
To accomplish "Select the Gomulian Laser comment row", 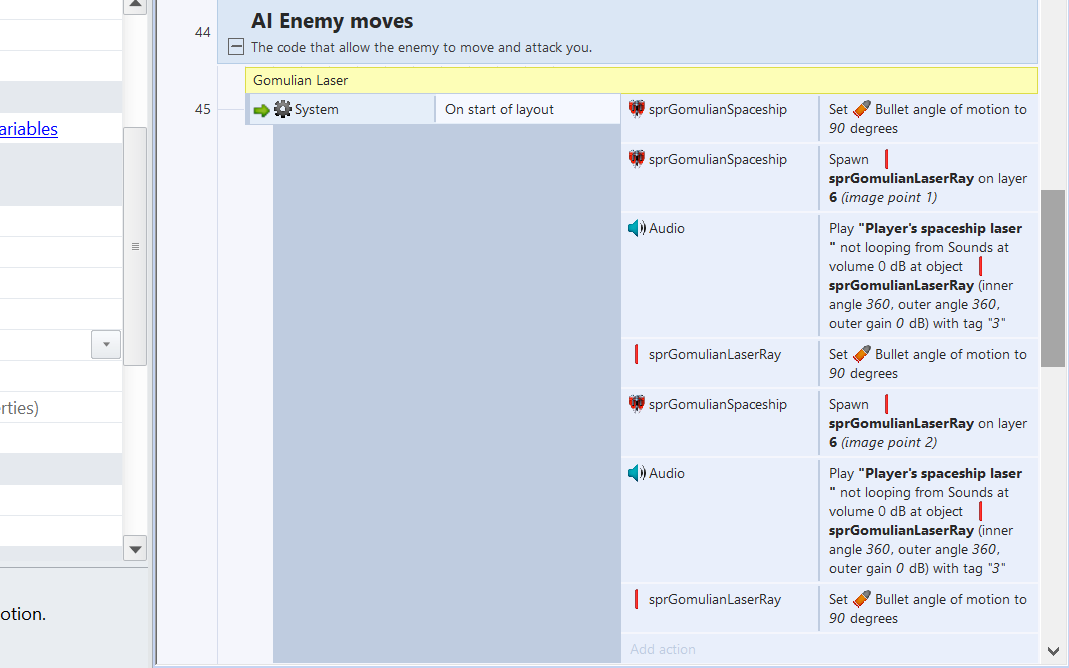I will [640, 80].
